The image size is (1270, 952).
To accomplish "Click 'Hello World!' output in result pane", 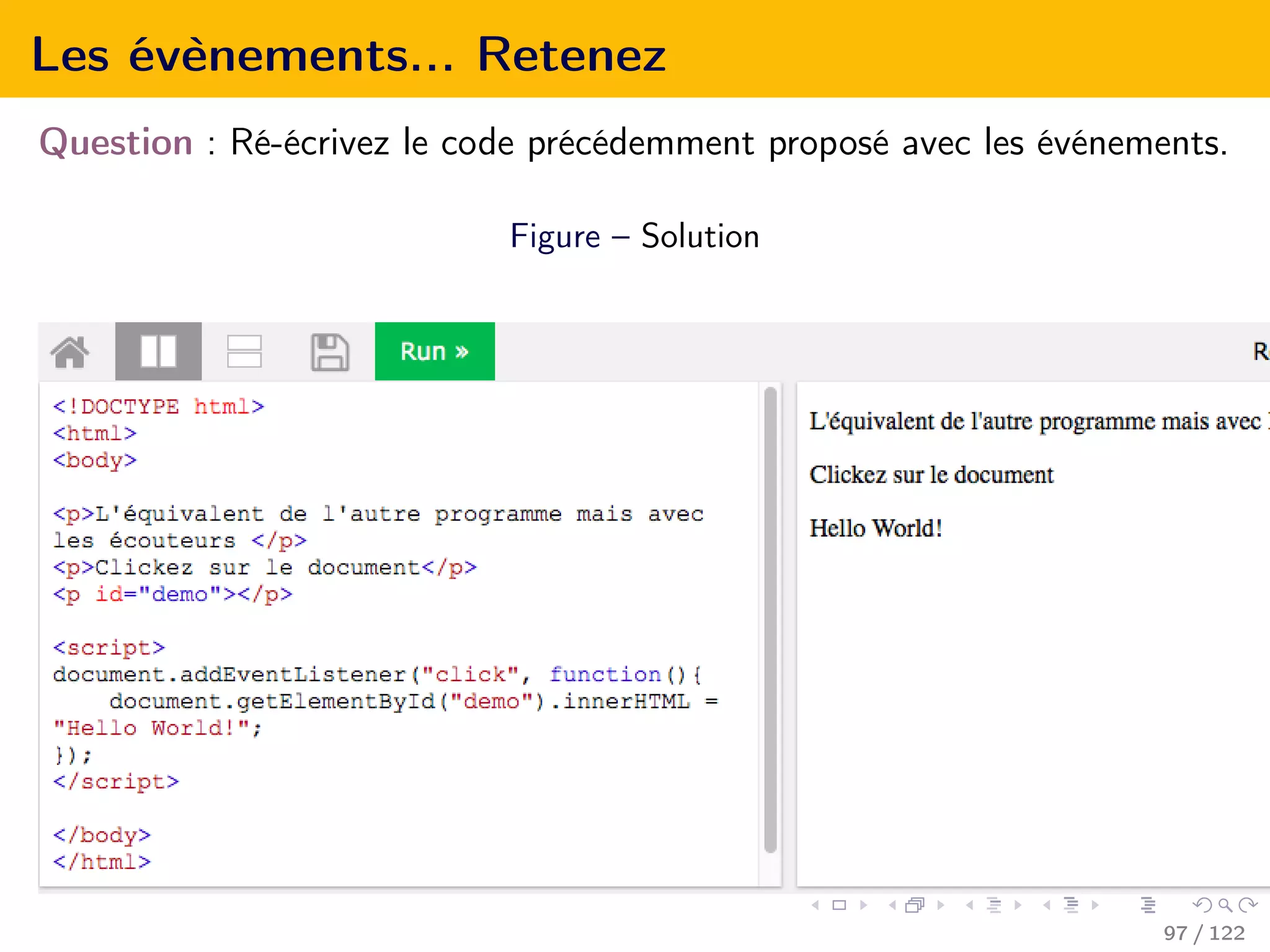I will (876, 528).
